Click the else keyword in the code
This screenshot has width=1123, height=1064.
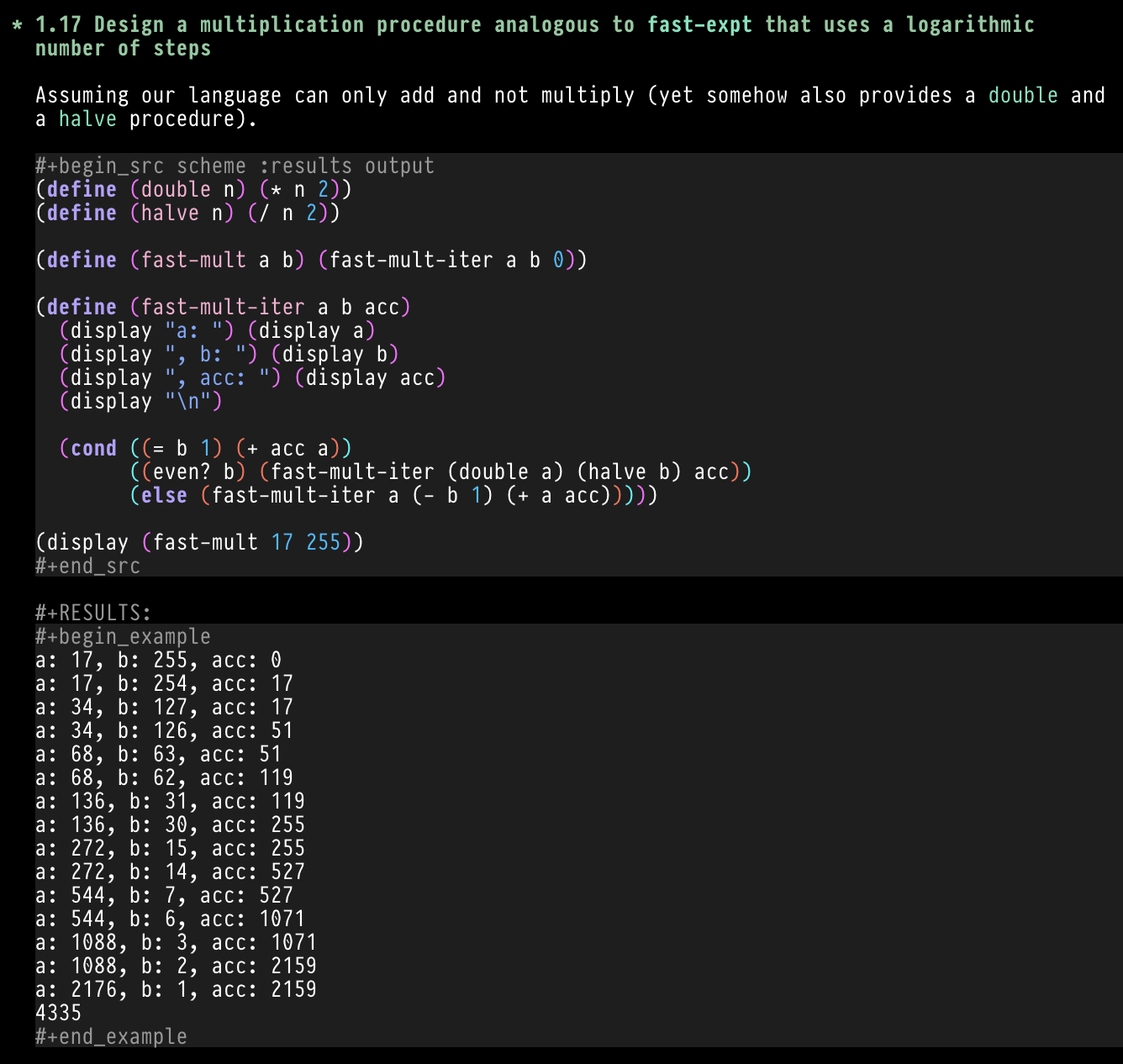(x=164, y=495)
